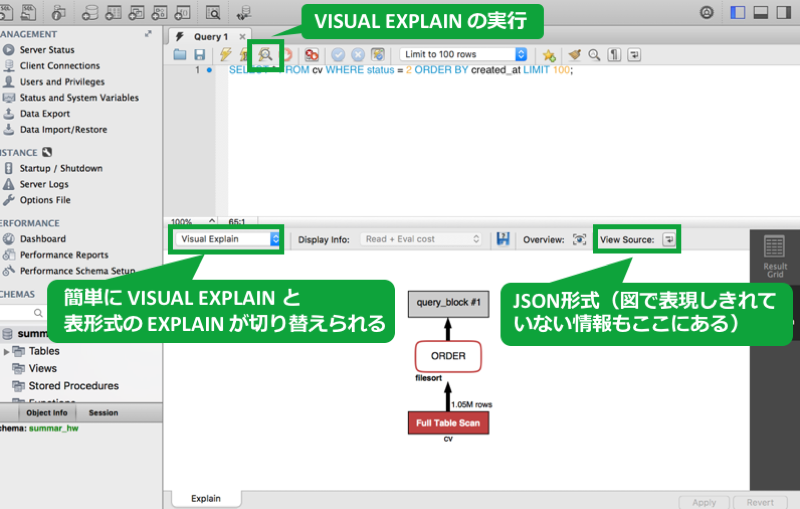Switch to the Session tab
The height and width of the screenshot is (509, 800).
[103, 412]
